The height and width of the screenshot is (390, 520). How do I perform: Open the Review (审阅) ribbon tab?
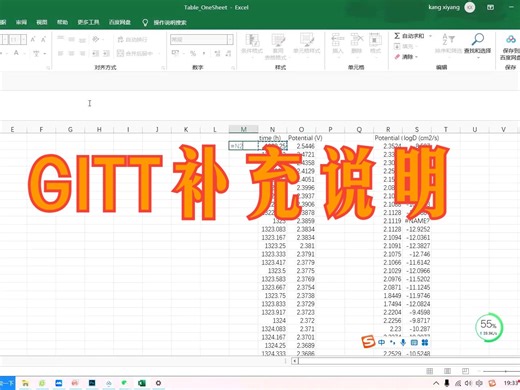pos(21,22)
